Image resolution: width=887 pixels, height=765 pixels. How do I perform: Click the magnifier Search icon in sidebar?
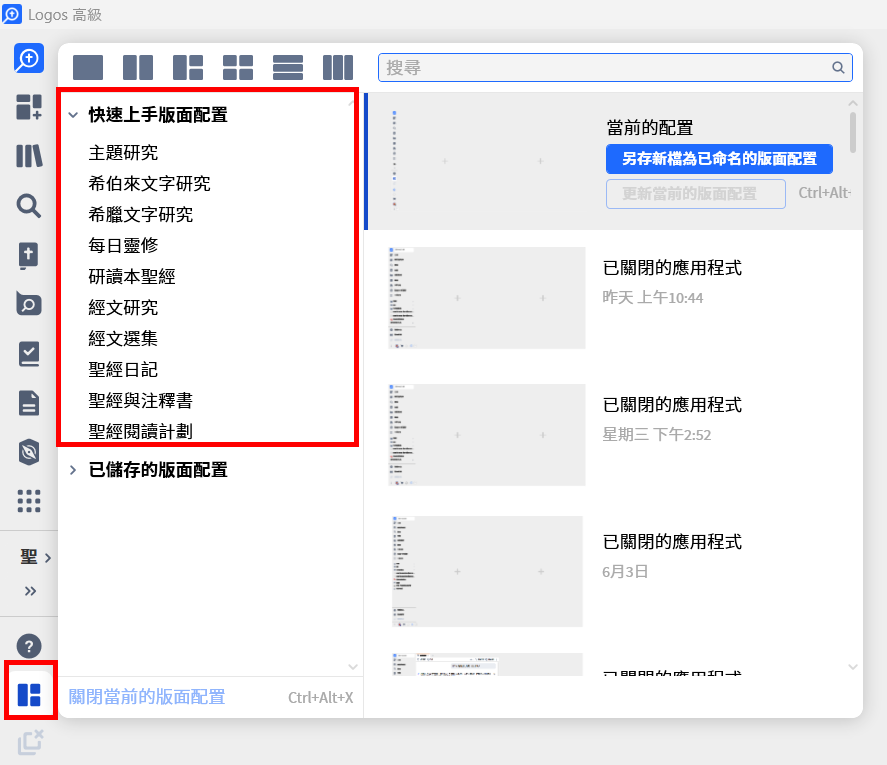pyautogui.click(x=29, y=206)
